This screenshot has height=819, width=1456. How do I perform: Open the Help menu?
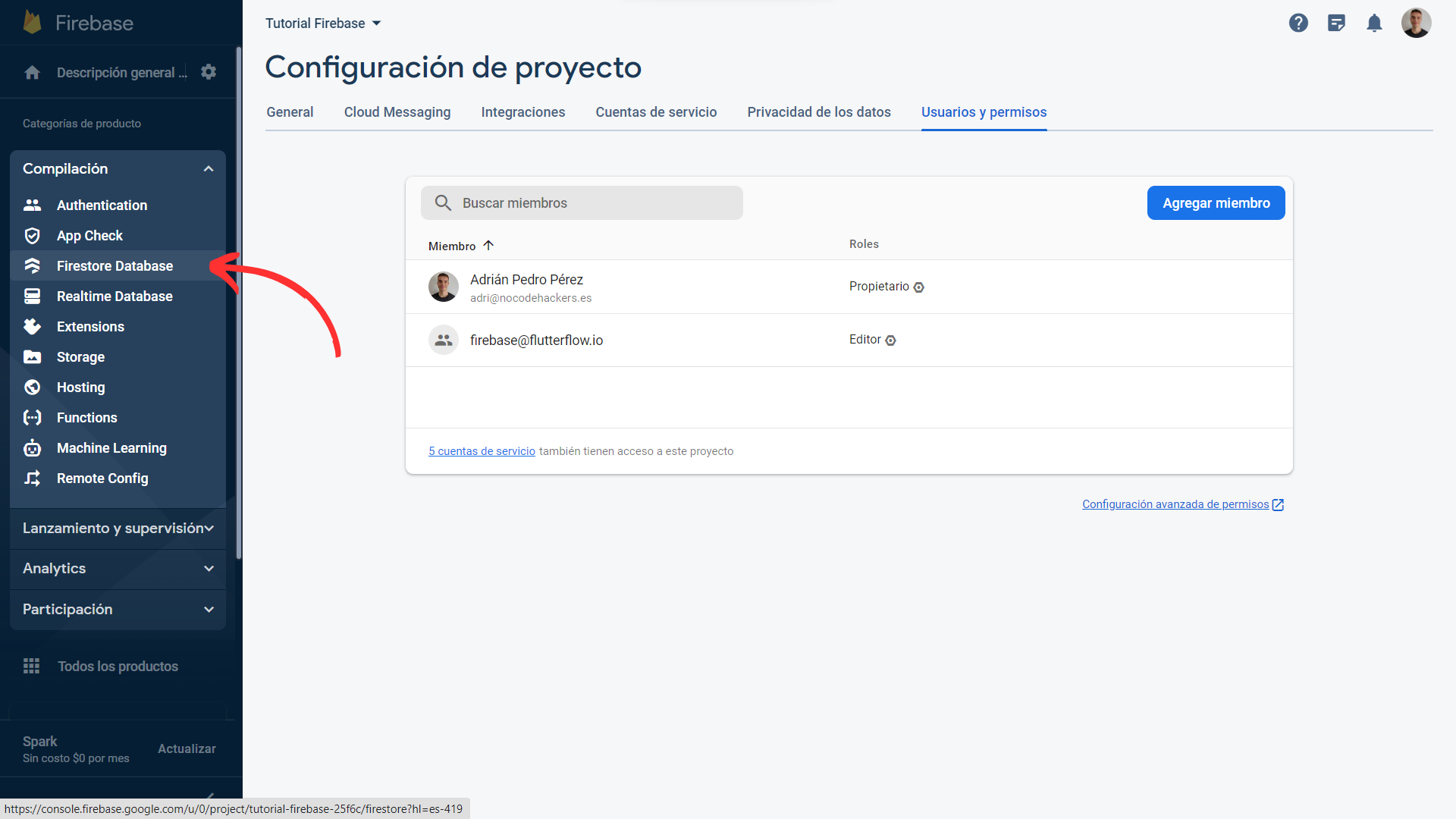1298,23
